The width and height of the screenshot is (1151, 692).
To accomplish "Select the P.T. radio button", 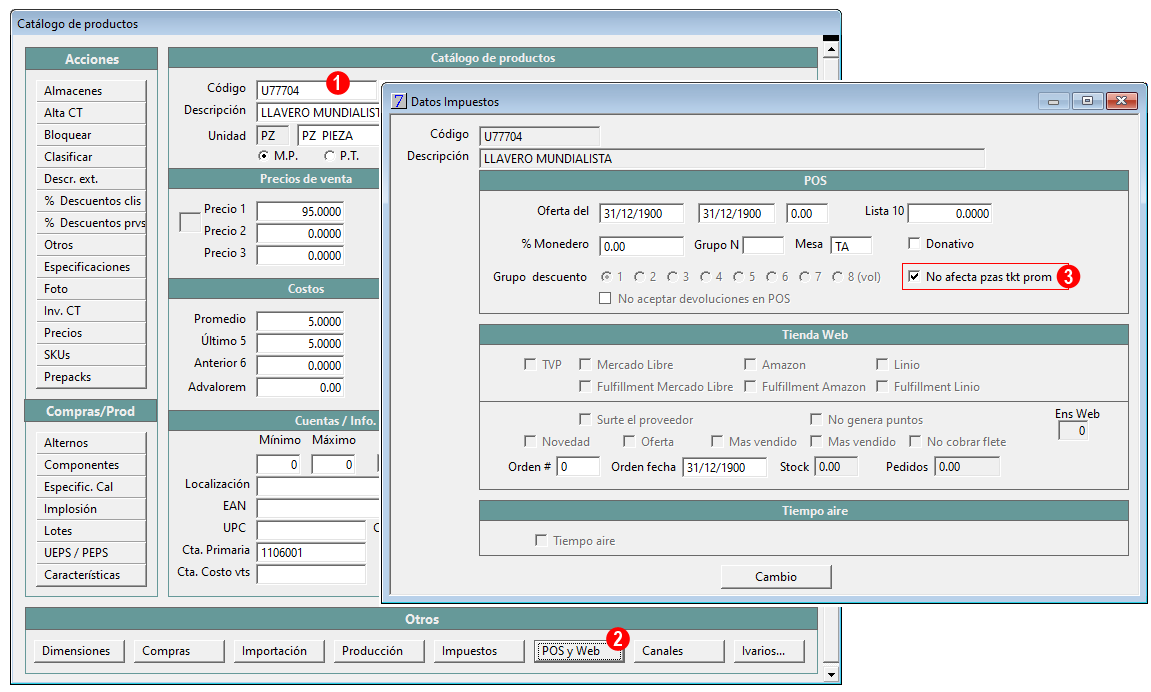I will coord(330,156).
